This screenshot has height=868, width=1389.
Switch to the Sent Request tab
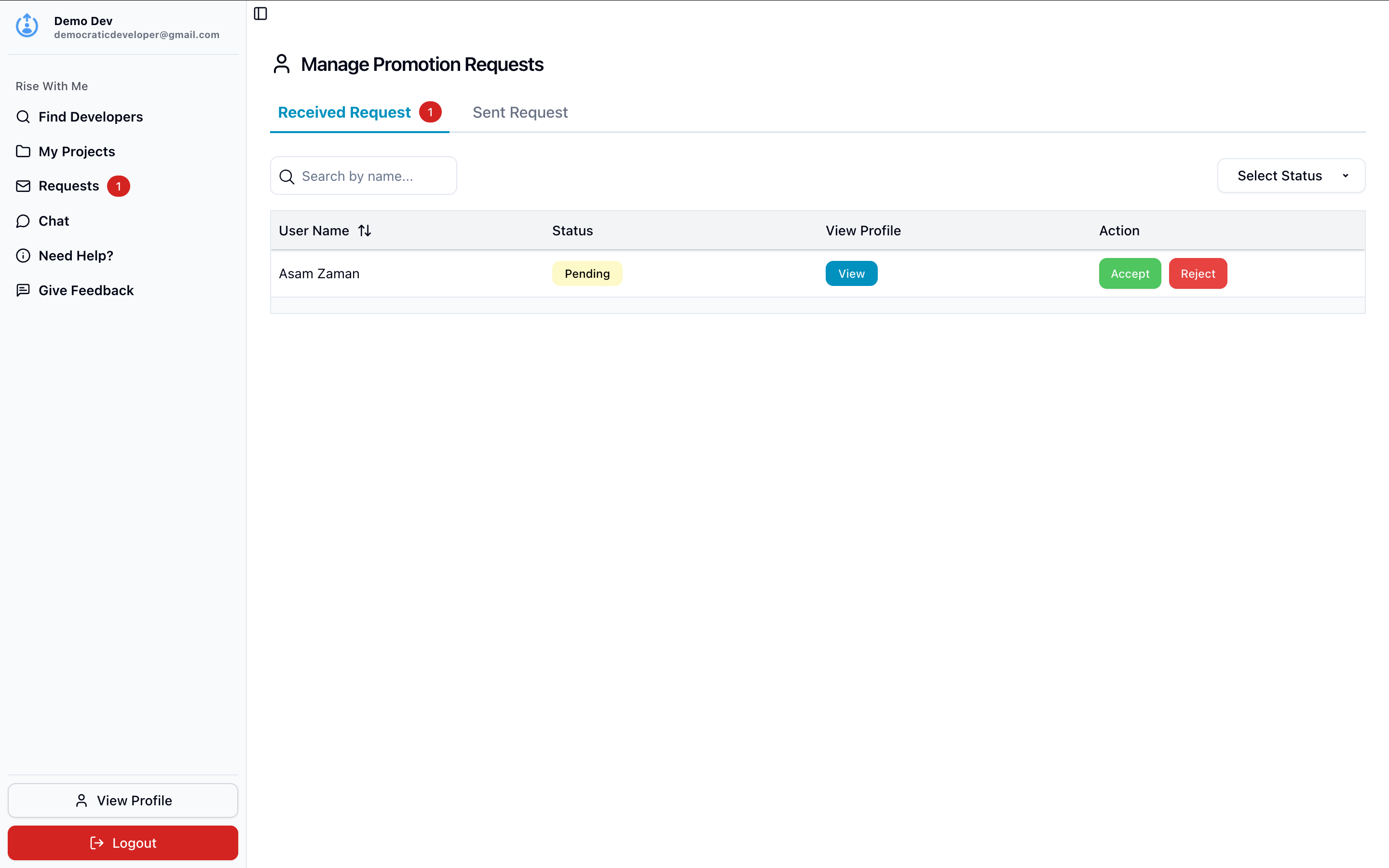[520, 112]
